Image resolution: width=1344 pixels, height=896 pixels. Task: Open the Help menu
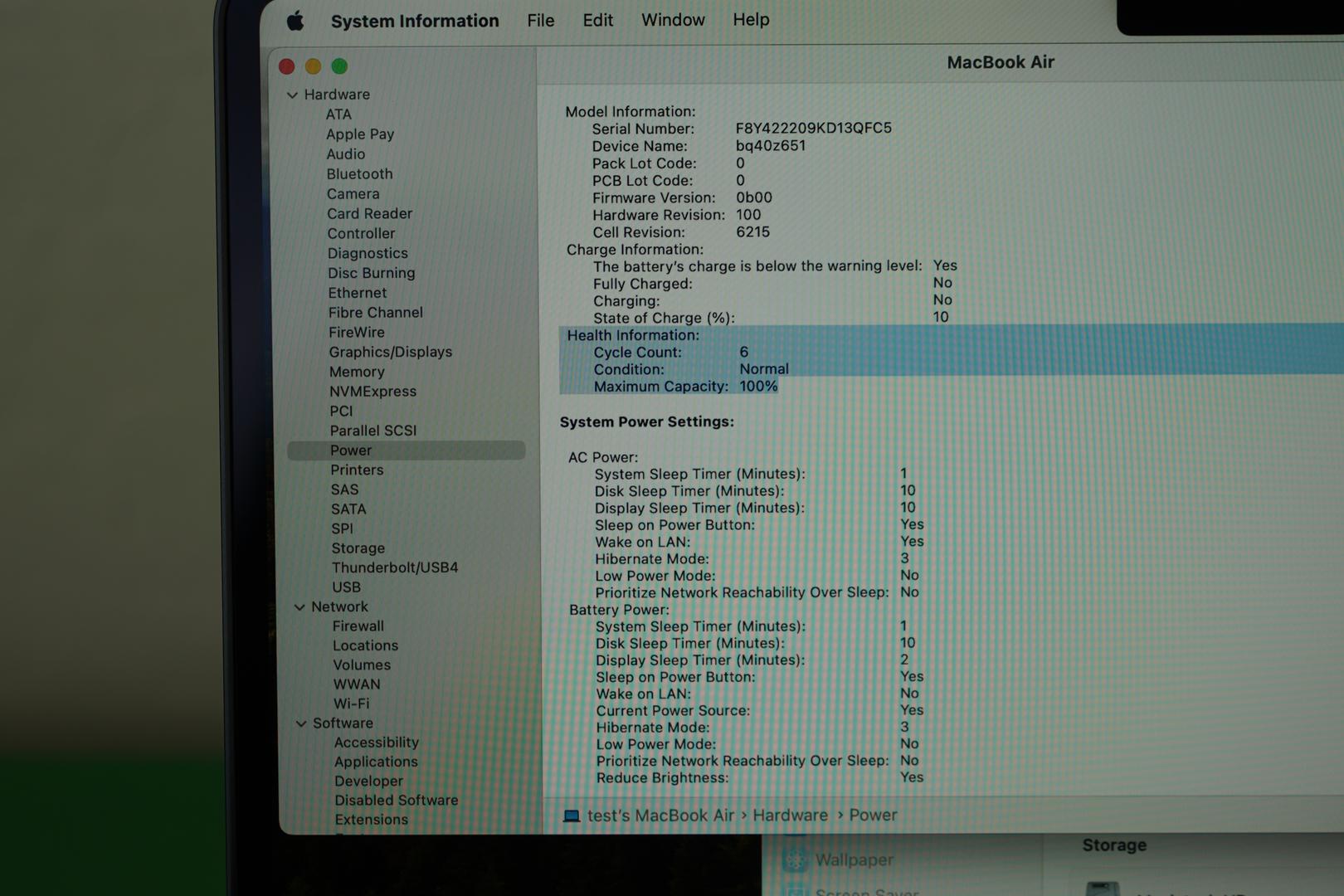(751, 19)
